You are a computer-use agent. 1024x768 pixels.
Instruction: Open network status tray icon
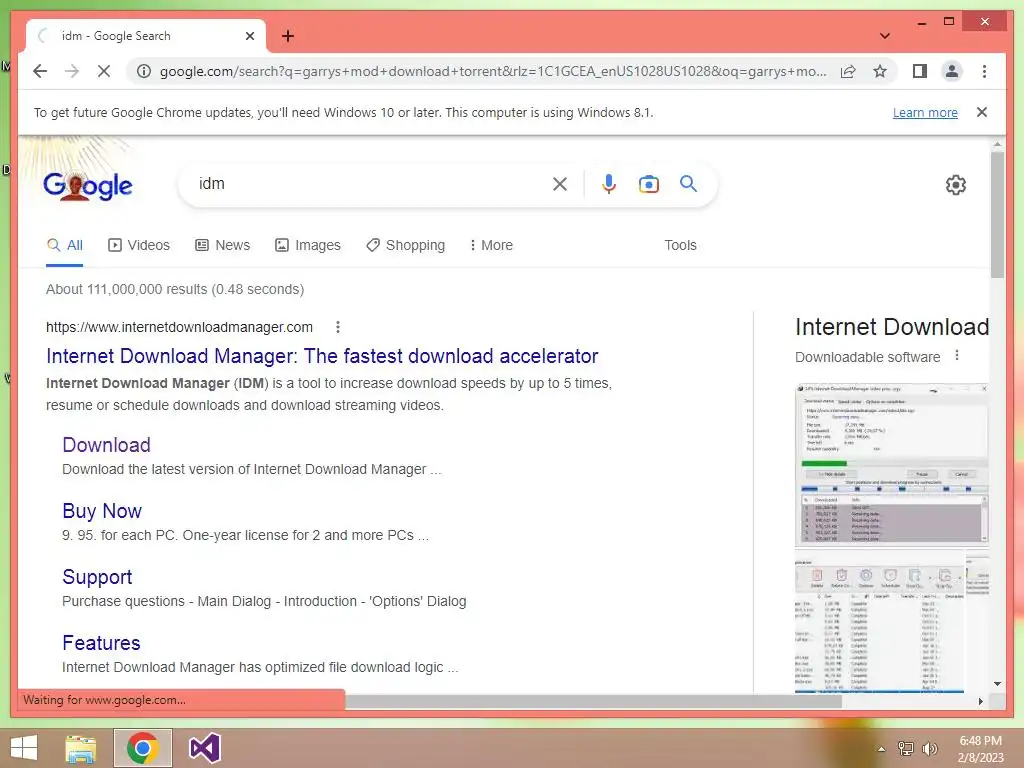point(906,749)
